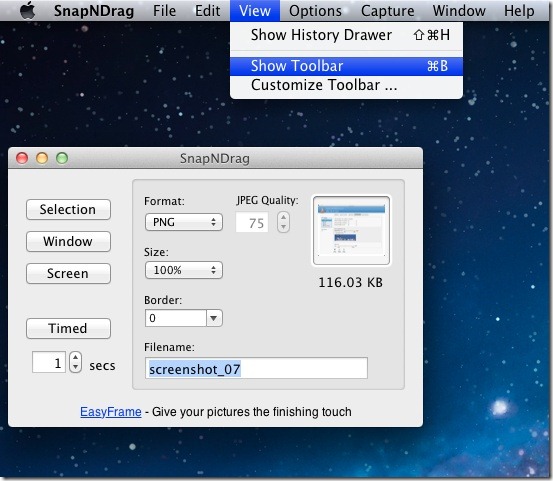Click the red close window button
The image size is (553, 481).
(x=22, y=158)
